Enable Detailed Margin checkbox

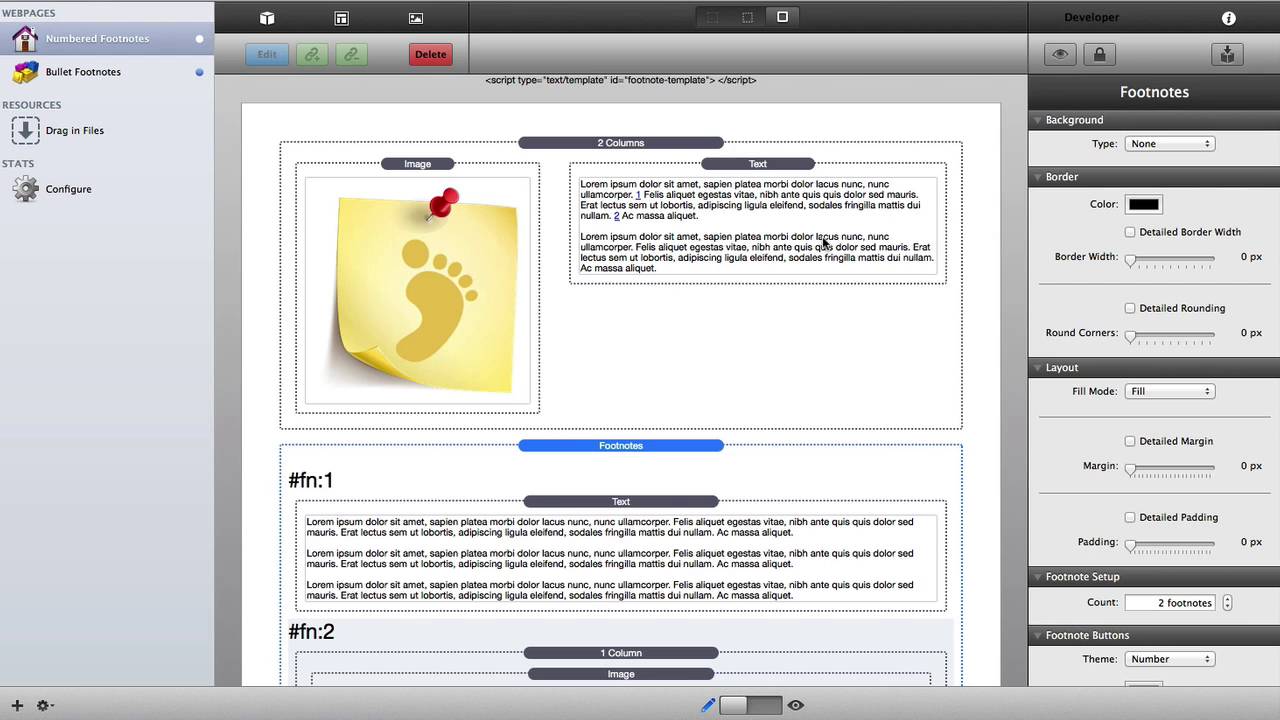[1130, 441]
